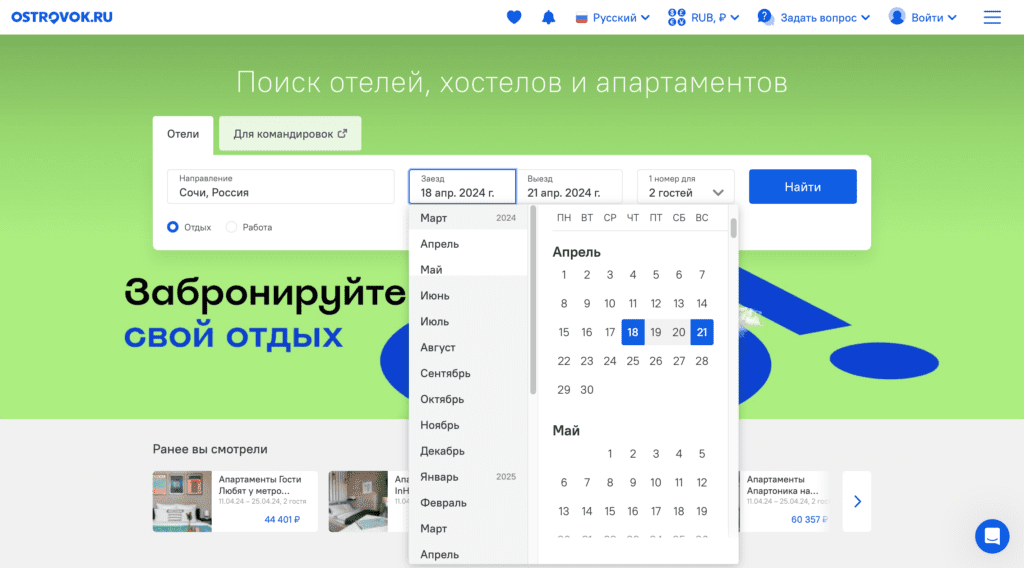Click the Направление destination field
Viewport: 1024px width, 568px height.
pos(281,186)
